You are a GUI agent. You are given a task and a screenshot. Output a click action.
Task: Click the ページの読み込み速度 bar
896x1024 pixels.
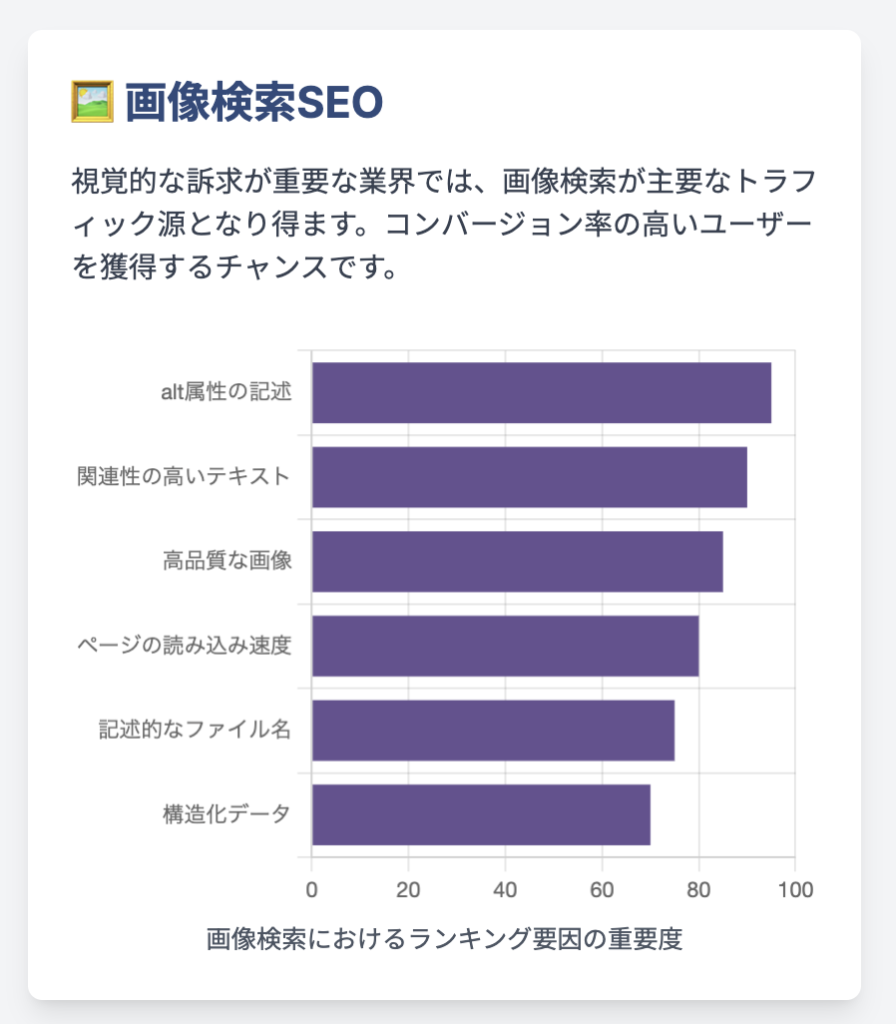click(x=505, y=646)
